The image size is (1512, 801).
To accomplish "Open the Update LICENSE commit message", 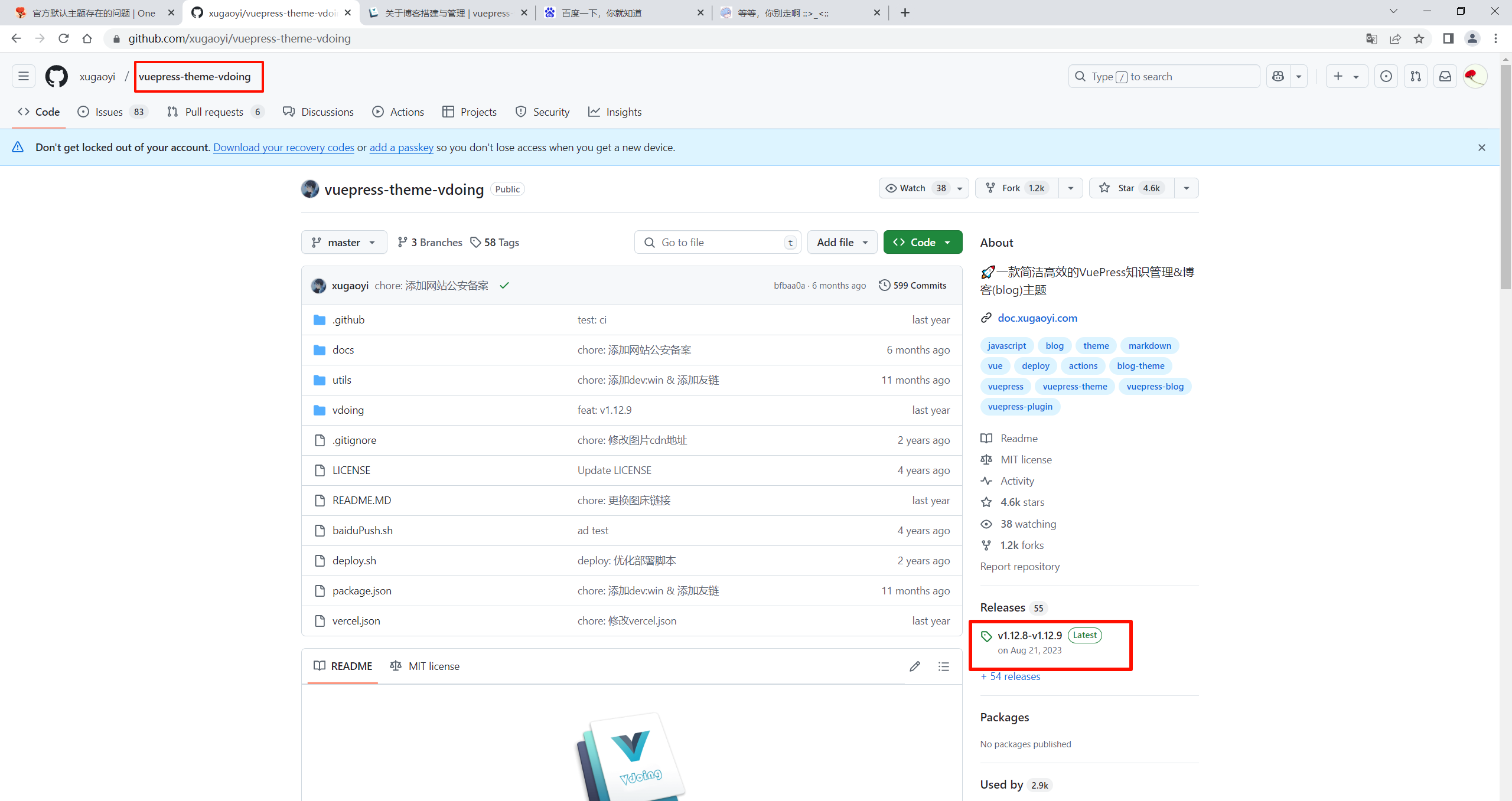I will pyautogui.click(x=614, y=470).
